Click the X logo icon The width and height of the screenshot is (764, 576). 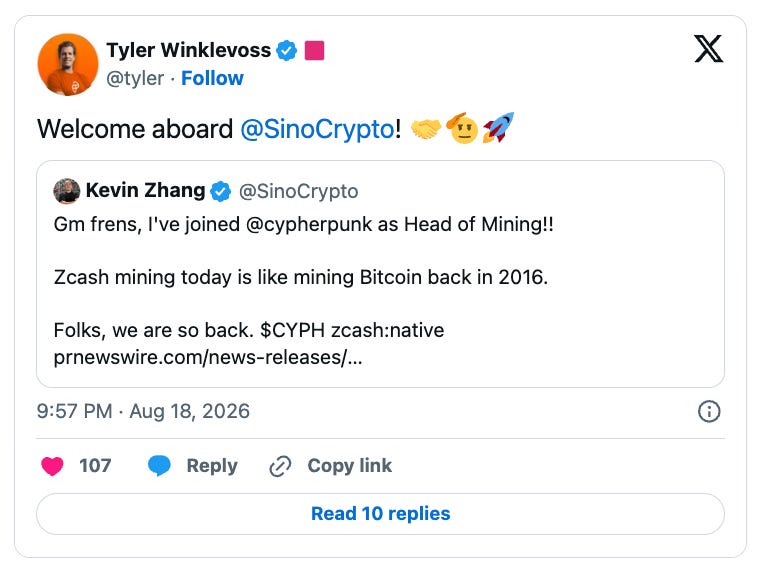(x=708, y=49)
